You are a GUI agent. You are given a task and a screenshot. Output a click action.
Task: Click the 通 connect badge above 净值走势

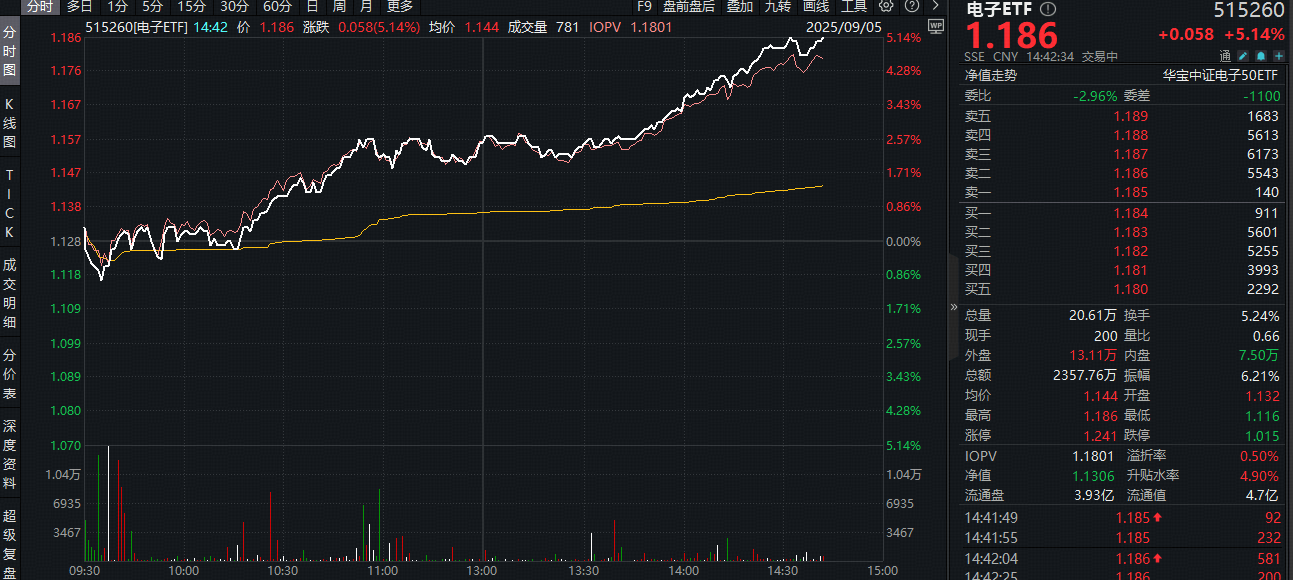click(x=1225, y=56)
